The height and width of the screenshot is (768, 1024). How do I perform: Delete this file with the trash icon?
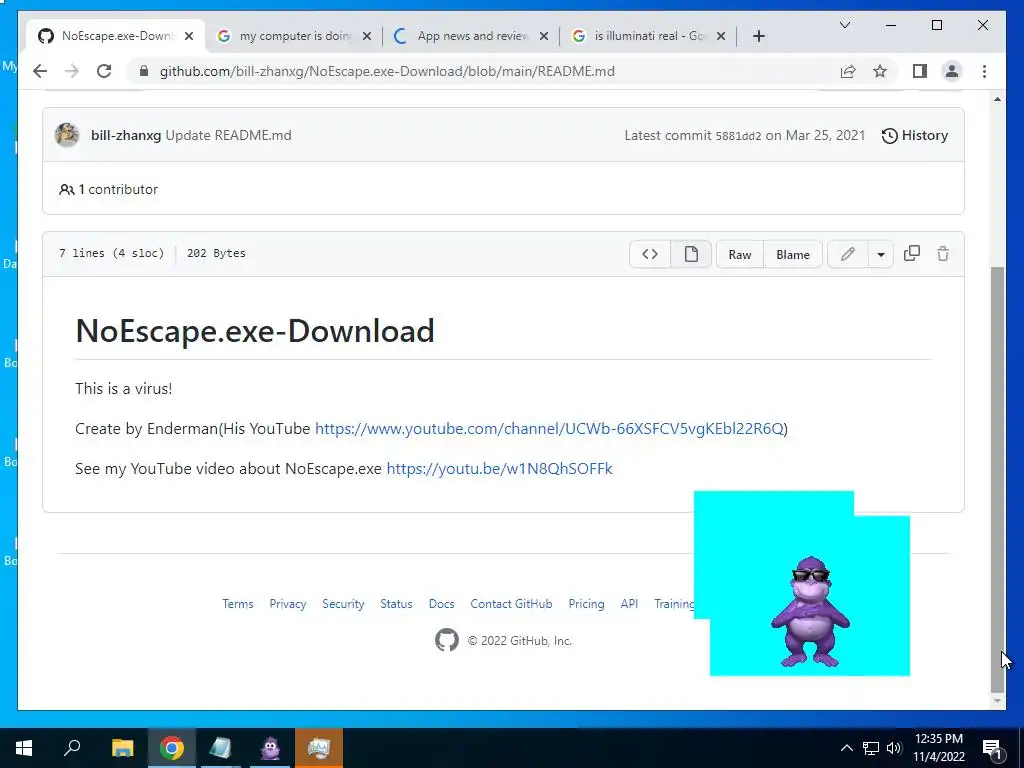click(x=943, y=253)
